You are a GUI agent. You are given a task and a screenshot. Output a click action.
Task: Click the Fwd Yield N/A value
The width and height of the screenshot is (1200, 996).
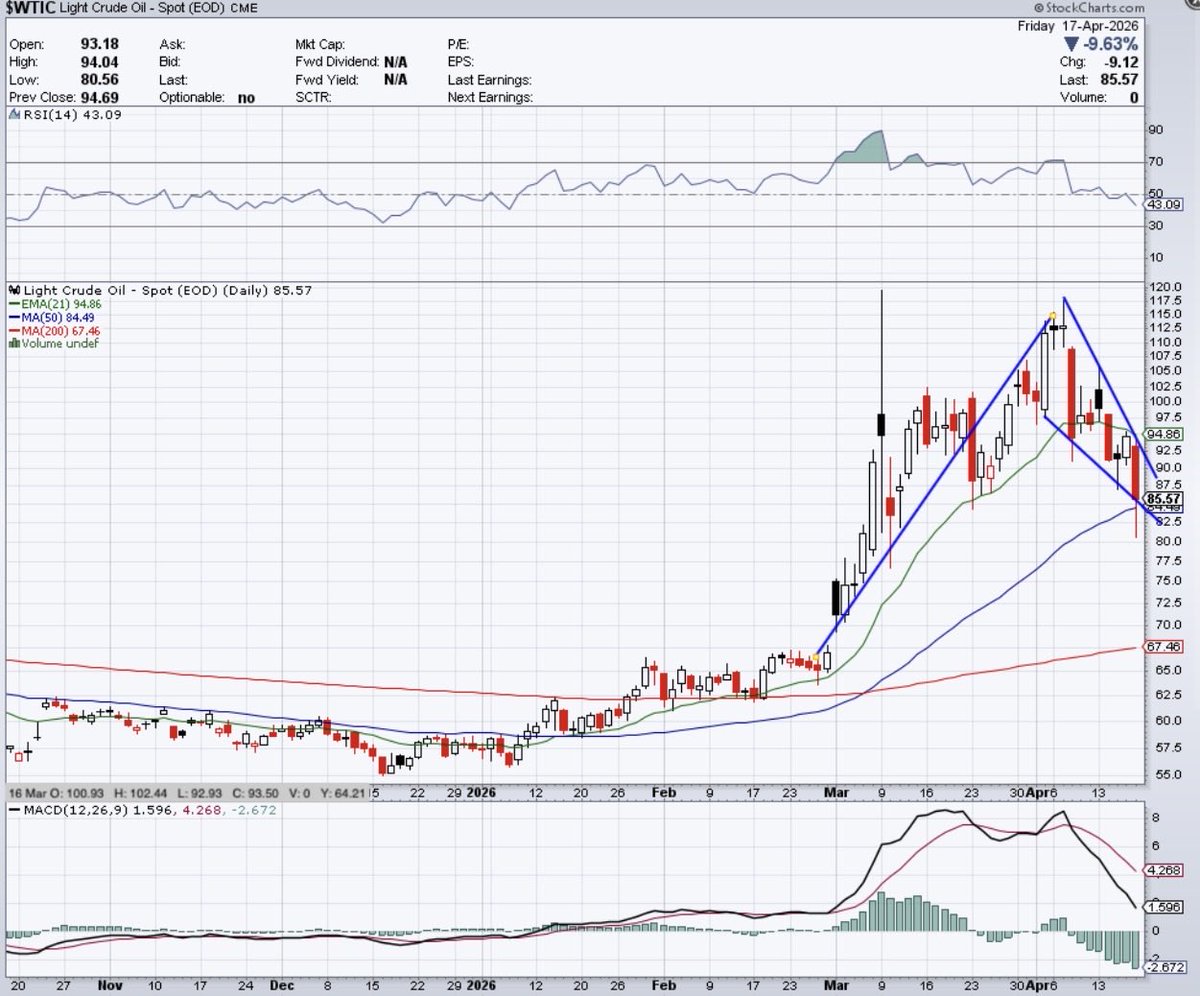[395, 80]
